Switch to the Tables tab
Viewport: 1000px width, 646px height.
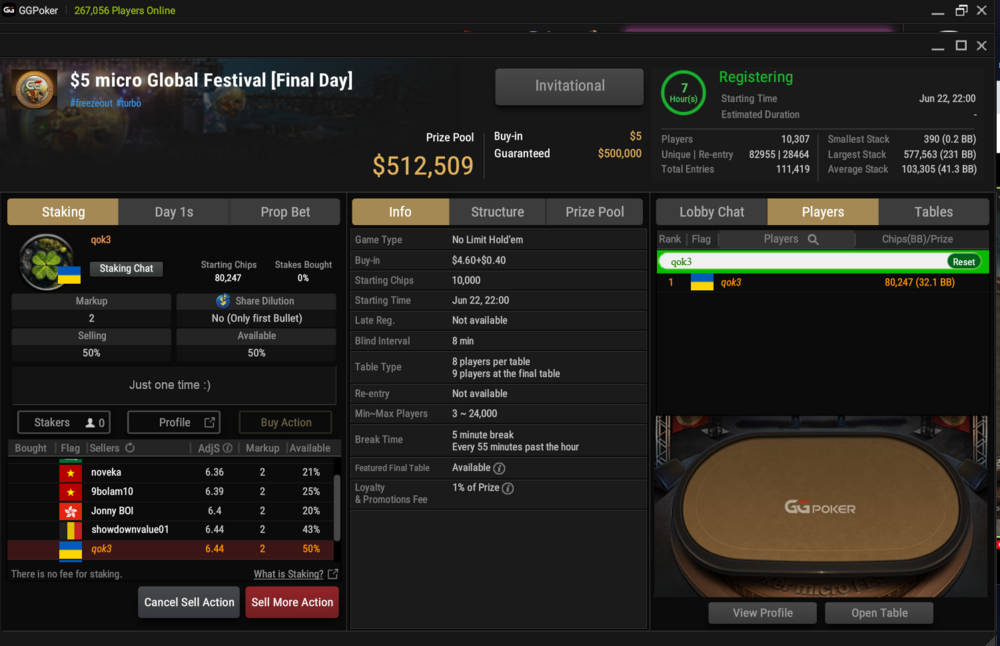click(x=933, y=212)
